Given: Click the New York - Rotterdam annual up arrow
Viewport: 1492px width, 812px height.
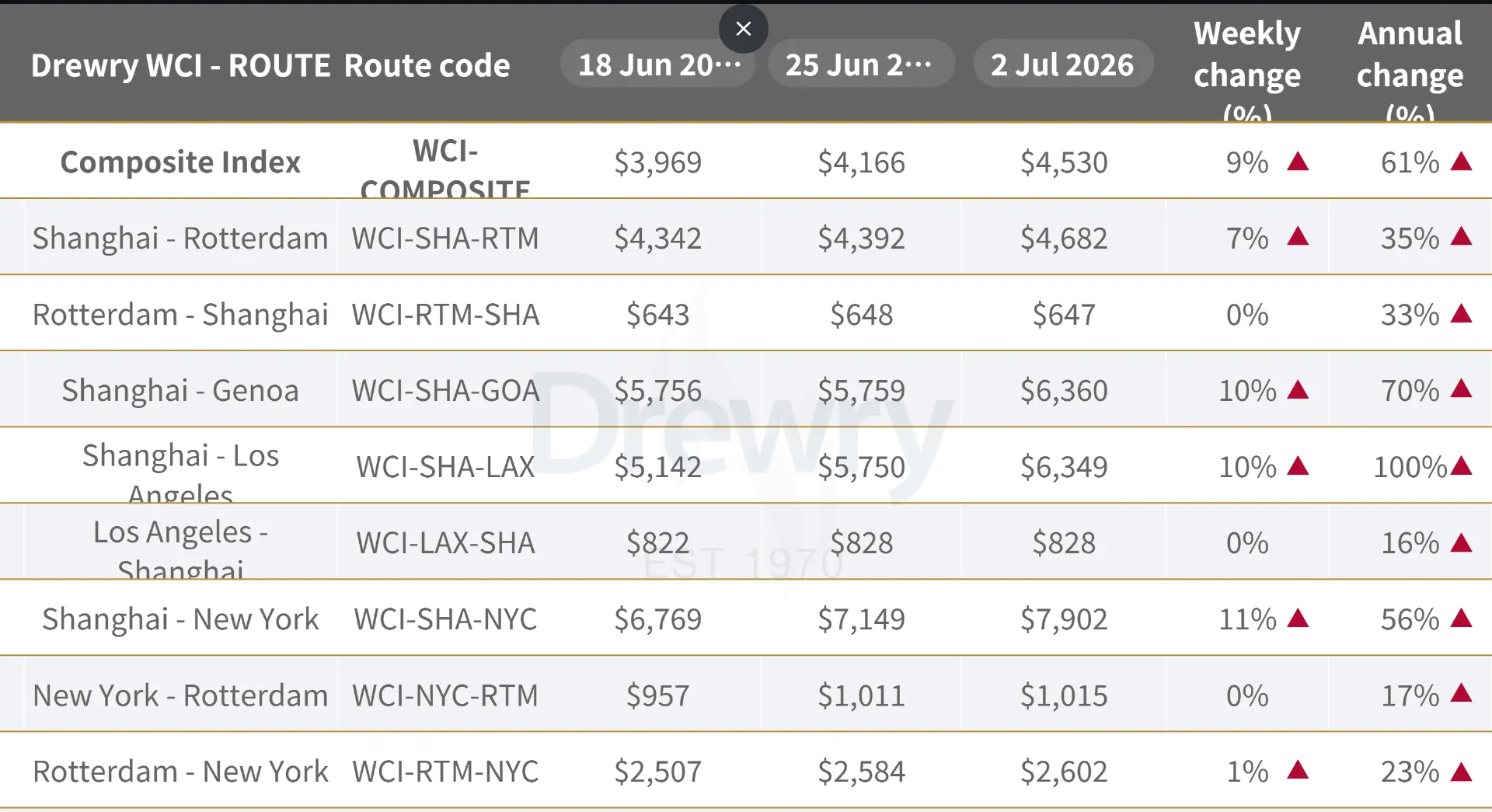Looking at the screenshot, I should point(1462,692).
